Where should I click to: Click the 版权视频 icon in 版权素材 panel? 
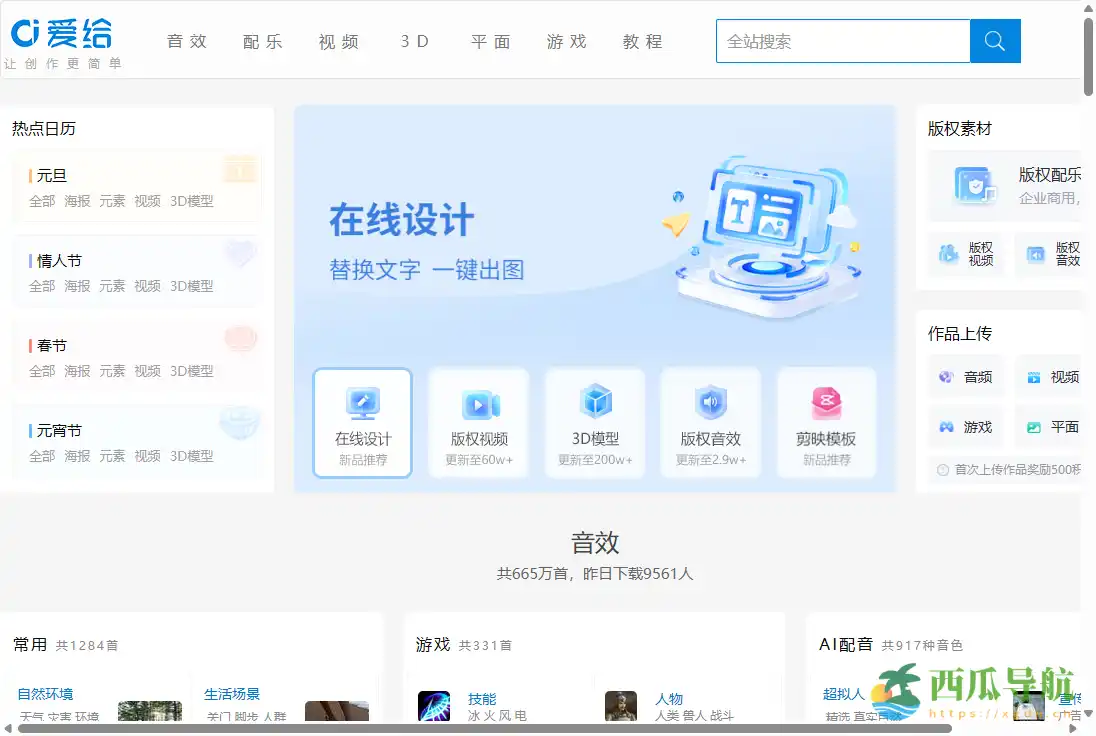click(949, 254)
